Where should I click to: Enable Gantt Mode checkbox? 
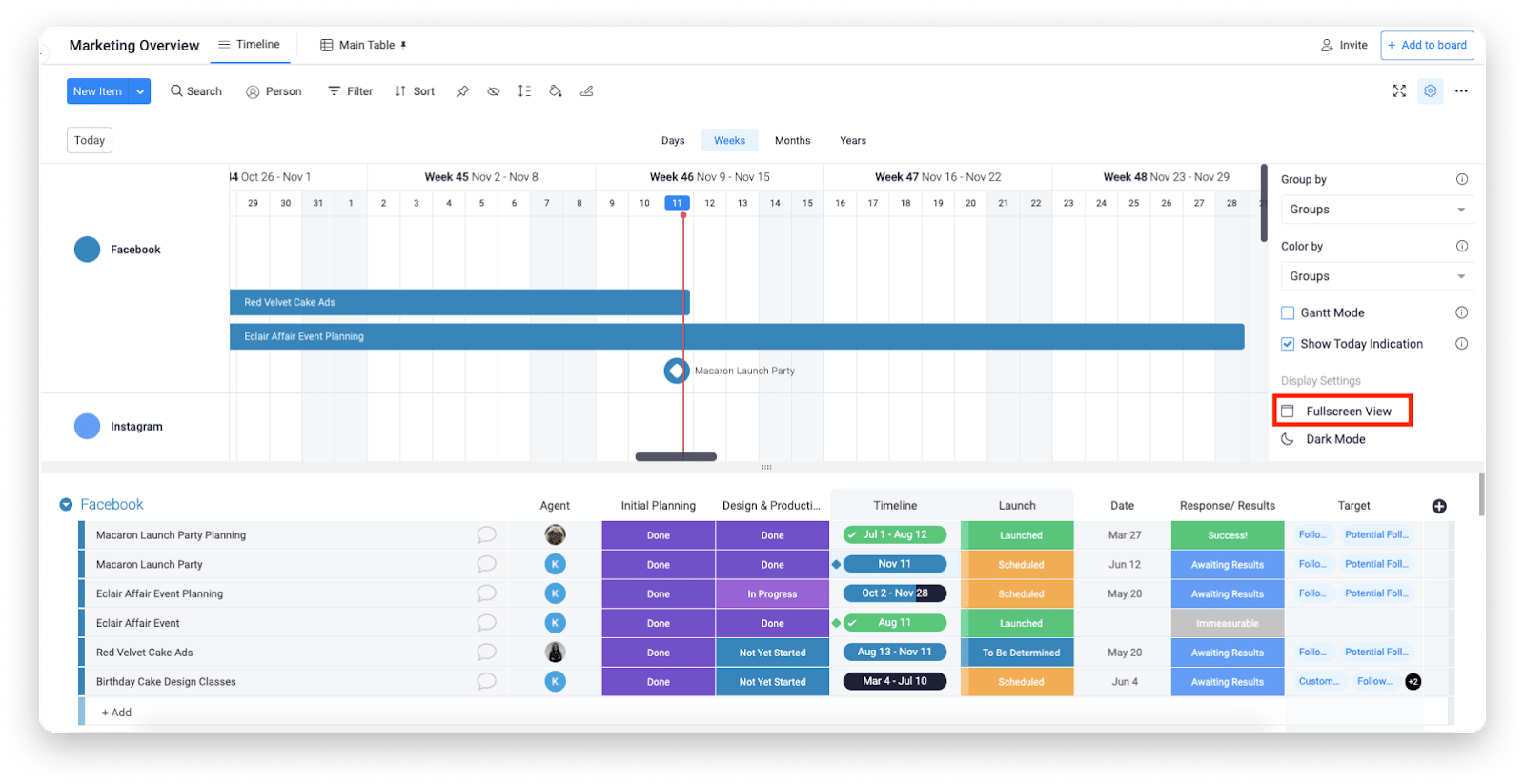point(1288,312)
